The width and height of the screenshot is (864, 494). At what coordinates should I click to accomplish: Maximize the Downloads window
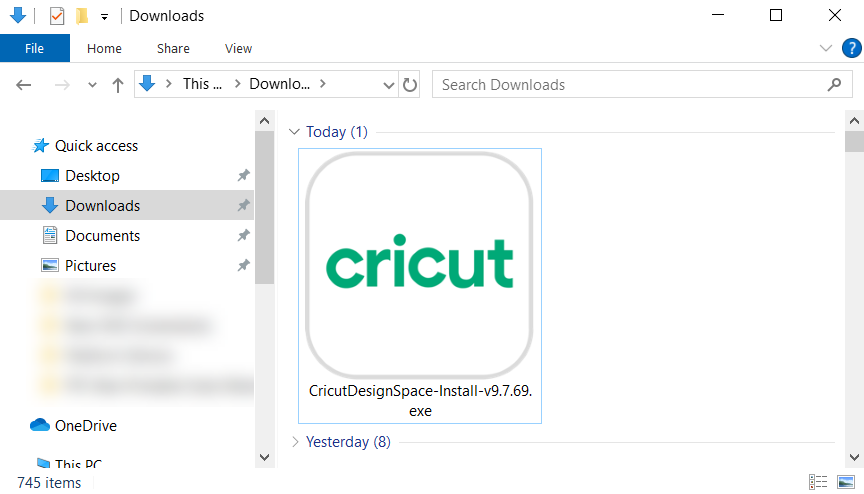[x=776, y=15]
